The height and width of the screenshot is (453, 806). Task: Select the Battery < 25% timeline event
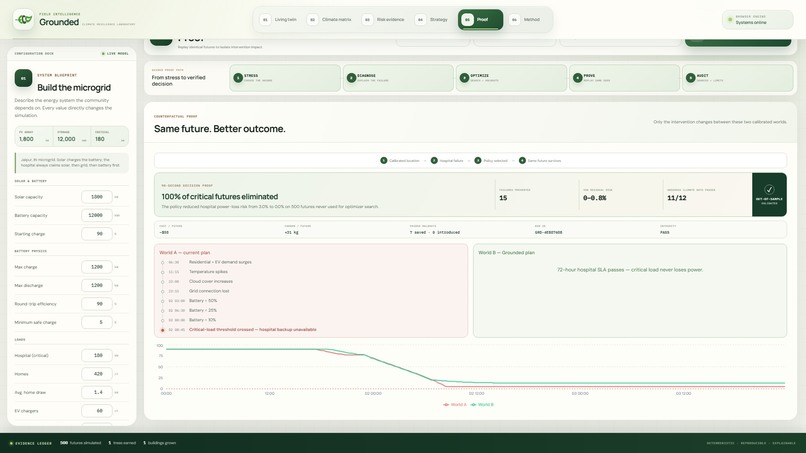tap(203, 311)
